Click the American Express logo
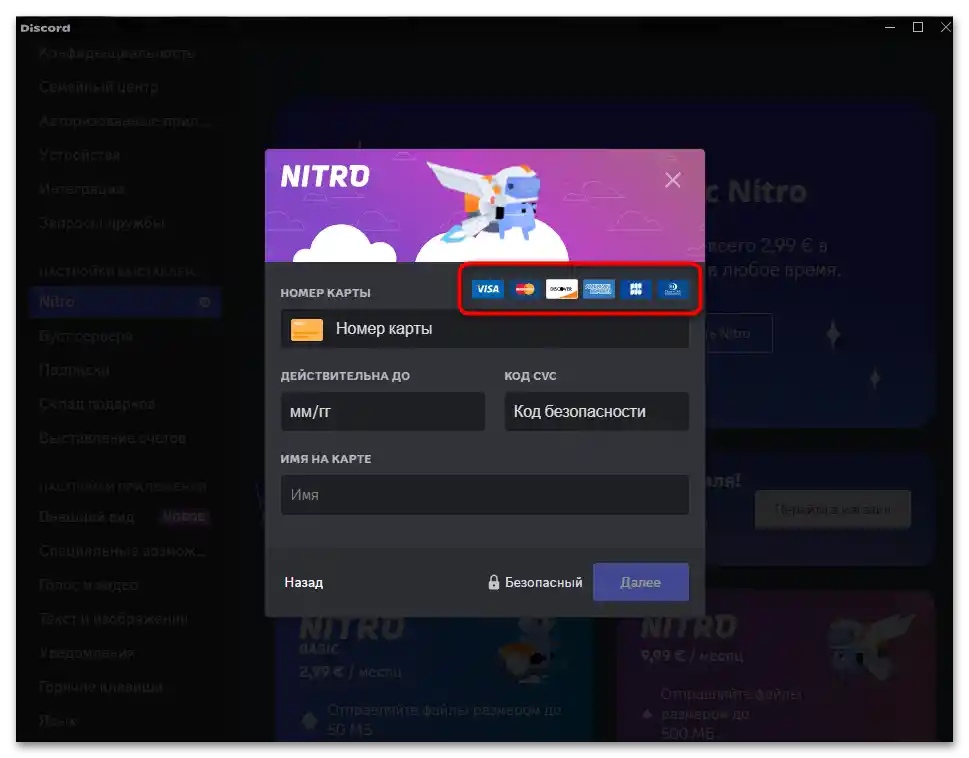Screen dimensions: 969x758 click(x=598, y=288)
